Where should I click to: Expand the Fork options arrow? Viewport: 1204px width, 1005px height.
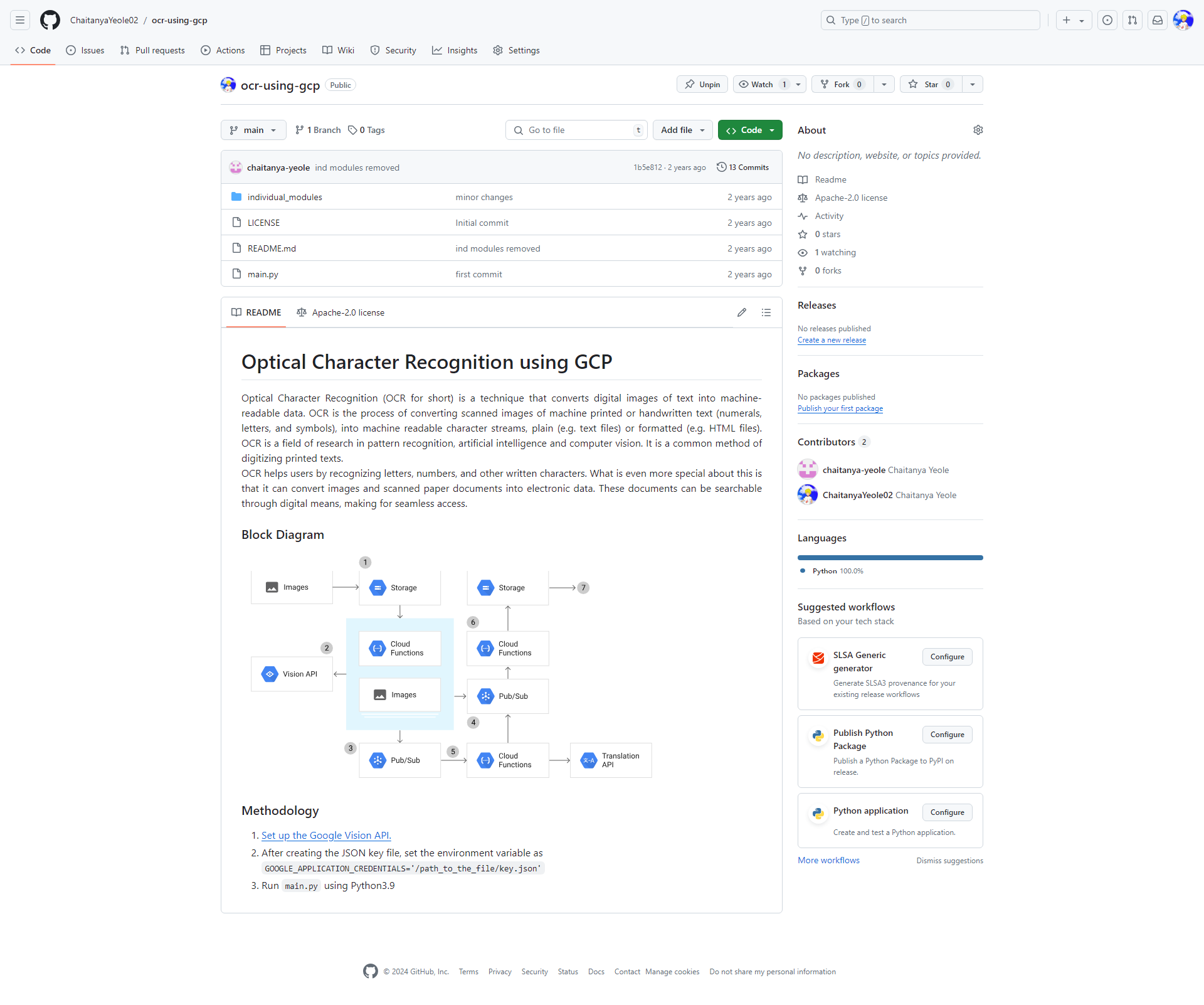[x=884, y=85]
